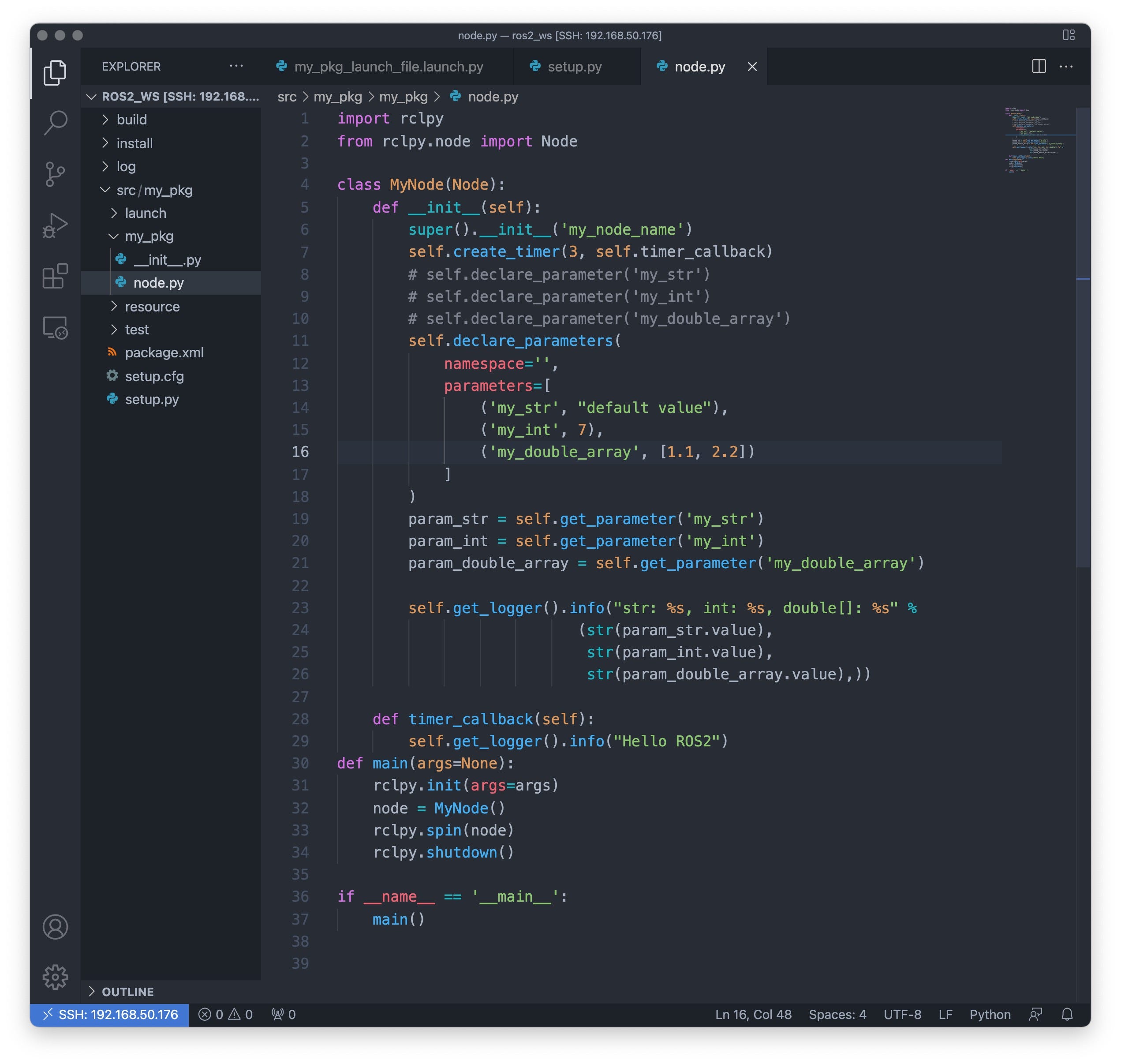Open the Source Control view

[55, 174]
